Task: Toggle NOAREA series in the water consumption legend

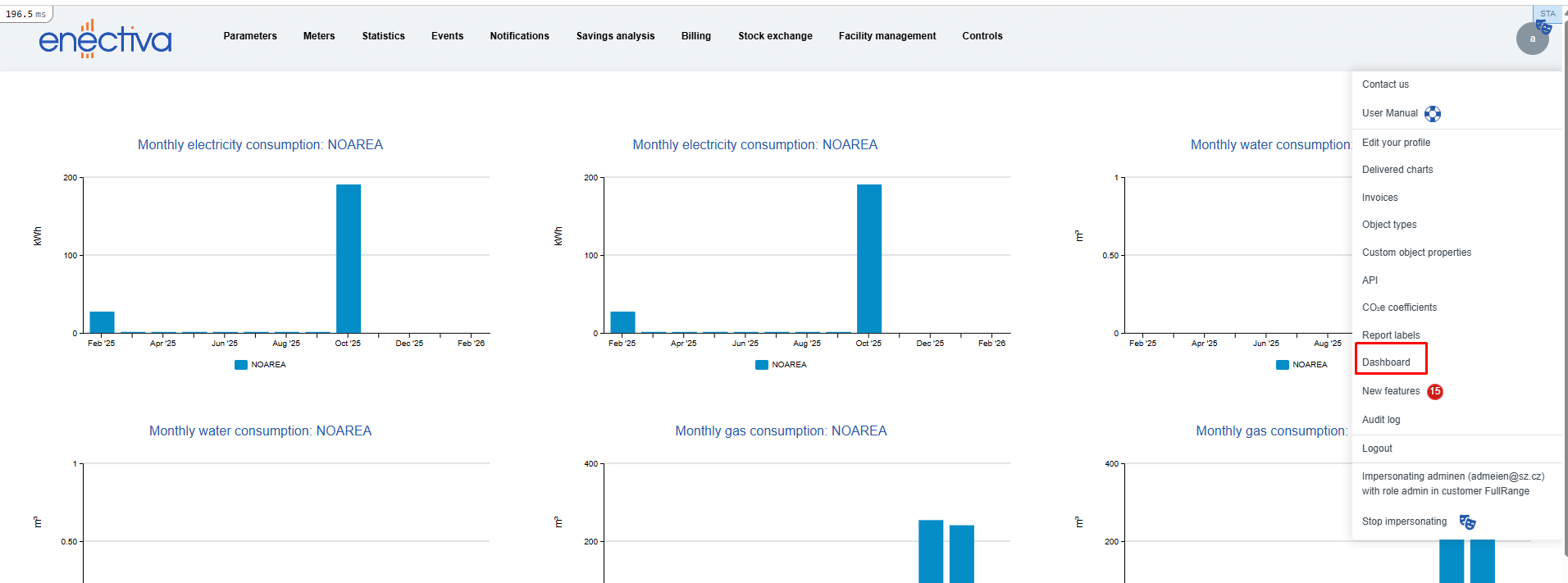Action: click(1309, 365)
